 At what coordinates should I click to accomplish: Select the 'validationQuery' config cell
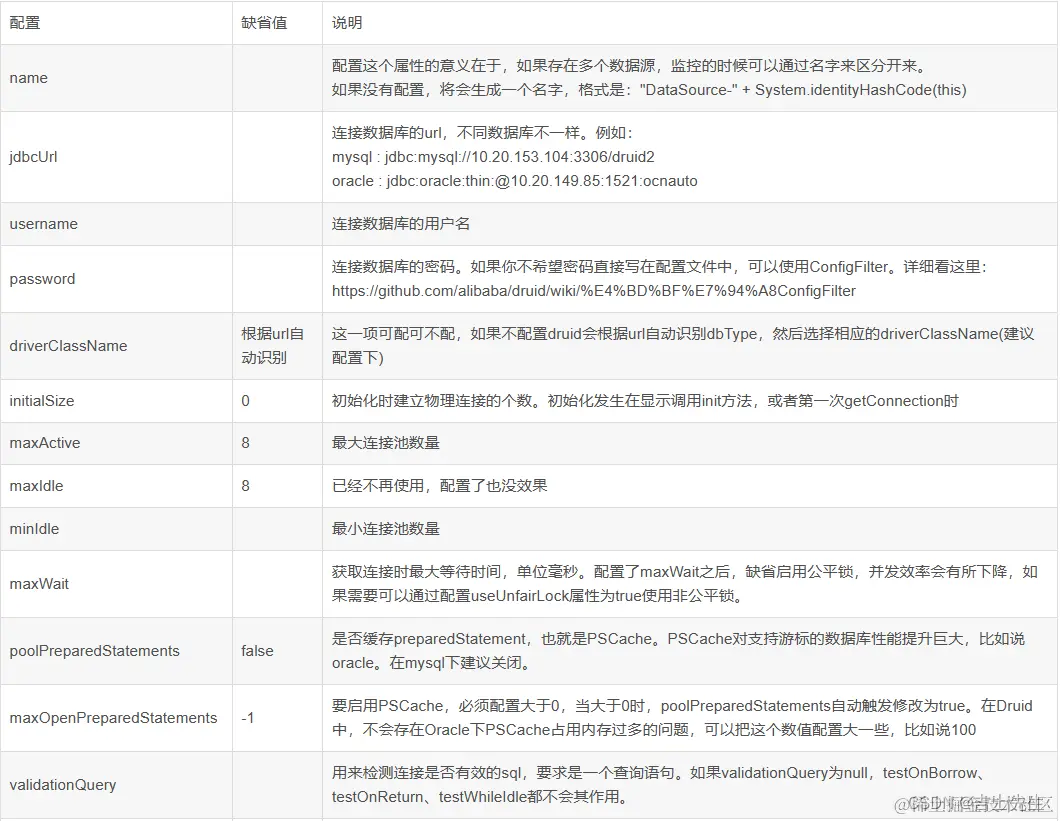[116, 784]
